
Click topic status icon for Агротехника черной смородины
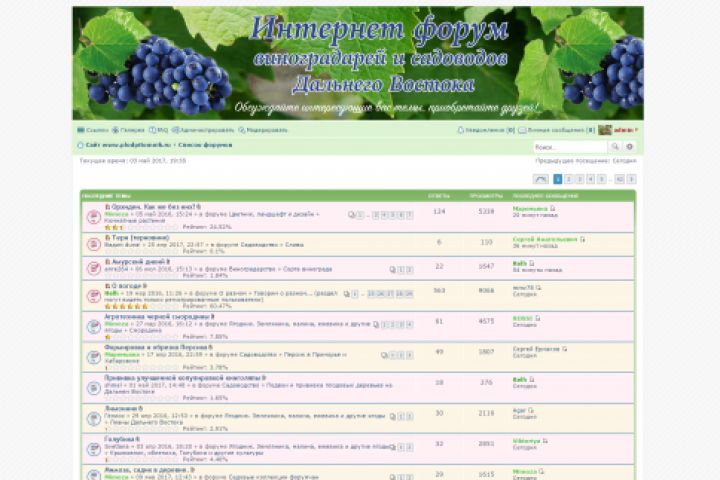(94, 326)
